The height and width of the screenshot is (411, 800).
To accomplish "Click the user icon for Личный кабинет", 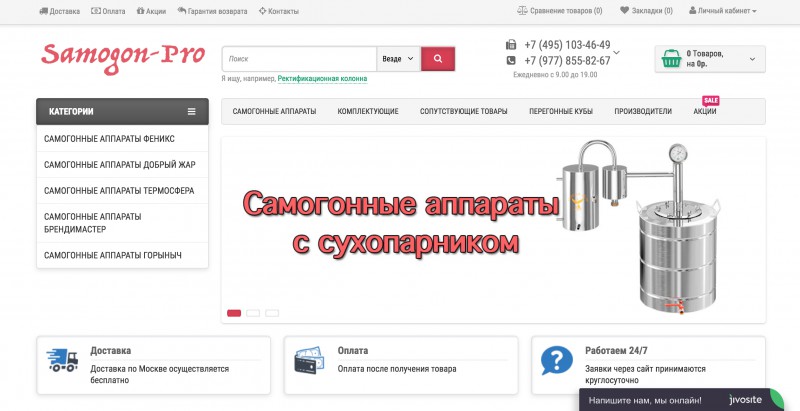I will tap(692, 10).
